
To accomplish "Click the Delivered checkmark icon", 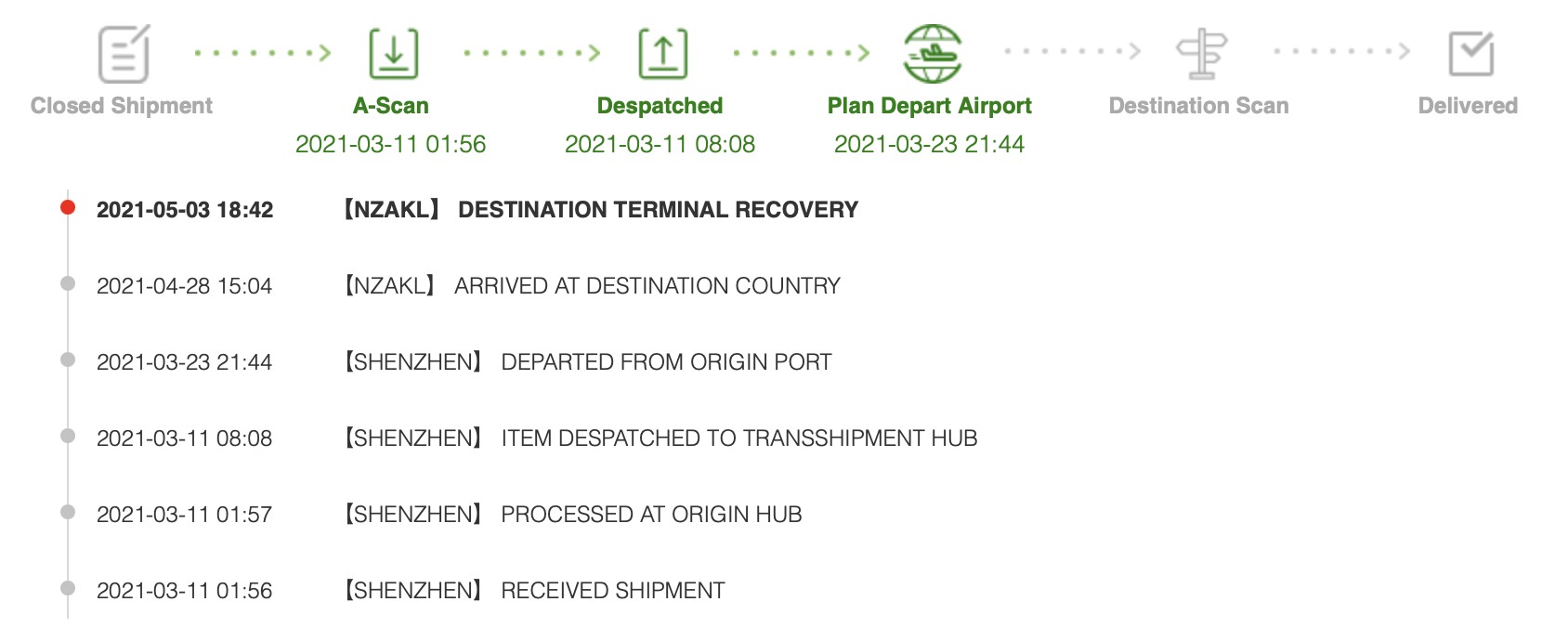I will [x=1471, y=54].
